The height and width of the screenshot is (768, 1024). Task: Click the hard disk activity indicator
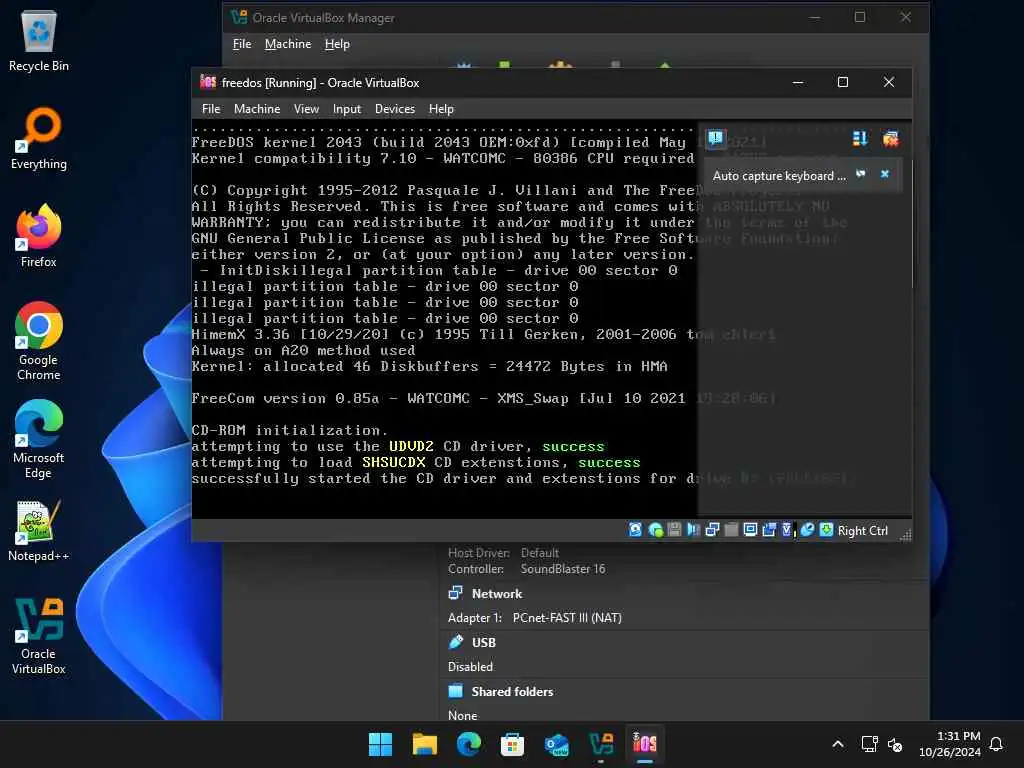point(635,530)
